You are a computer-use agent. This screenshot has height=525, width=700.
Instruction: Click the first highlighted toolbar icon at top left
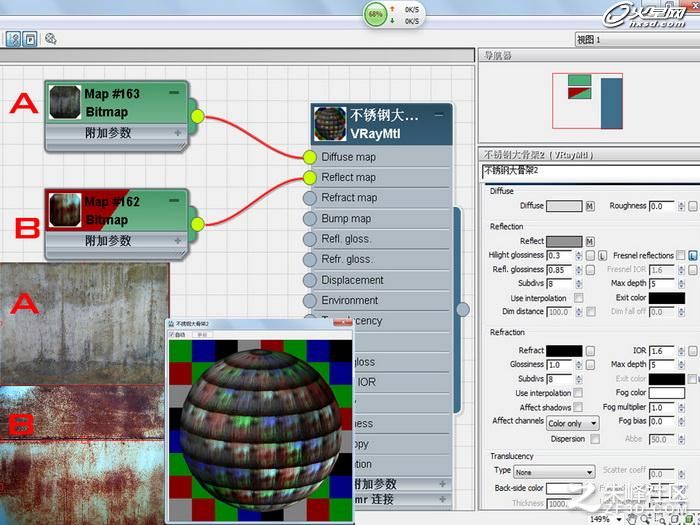coord(13,39)
